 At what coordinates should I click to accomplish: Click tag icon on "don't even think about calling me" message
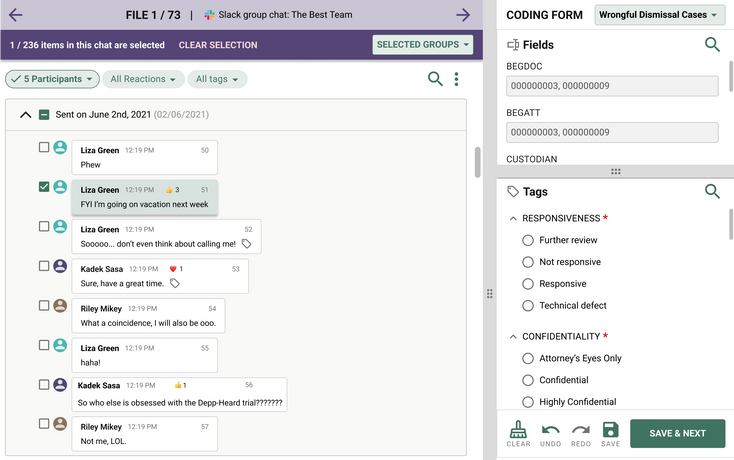pyautogui.click(x=246, y=244)
